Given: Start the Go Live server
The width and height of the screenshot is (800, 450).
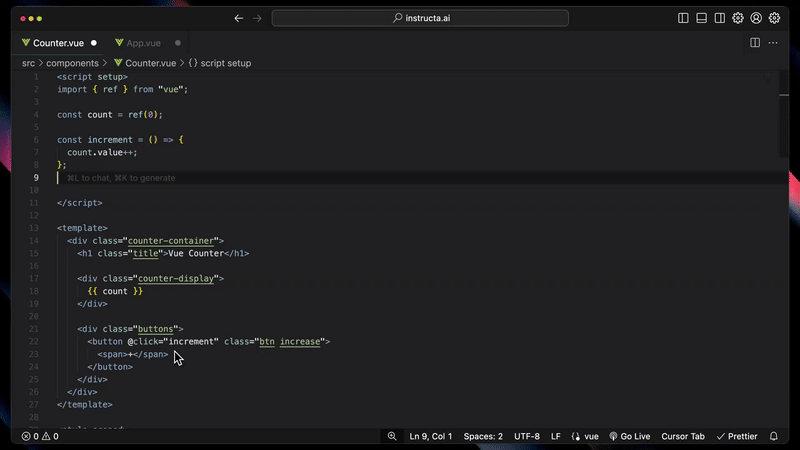Looking at the screenshot, I should [x=630, y=436].
